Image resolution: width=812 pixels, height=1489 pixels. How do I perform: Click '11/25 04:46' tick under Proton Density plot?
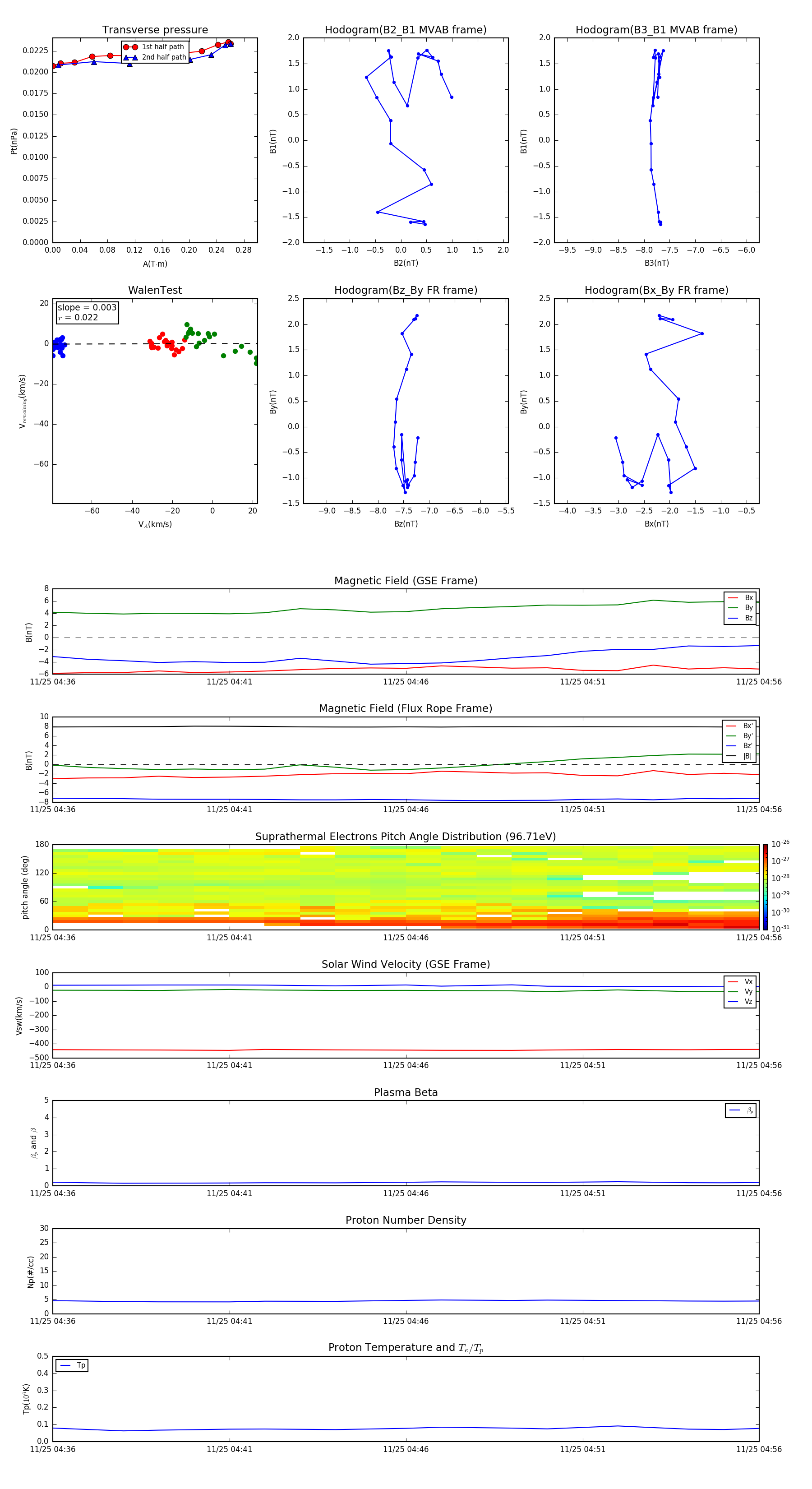tap(406, 1321)
